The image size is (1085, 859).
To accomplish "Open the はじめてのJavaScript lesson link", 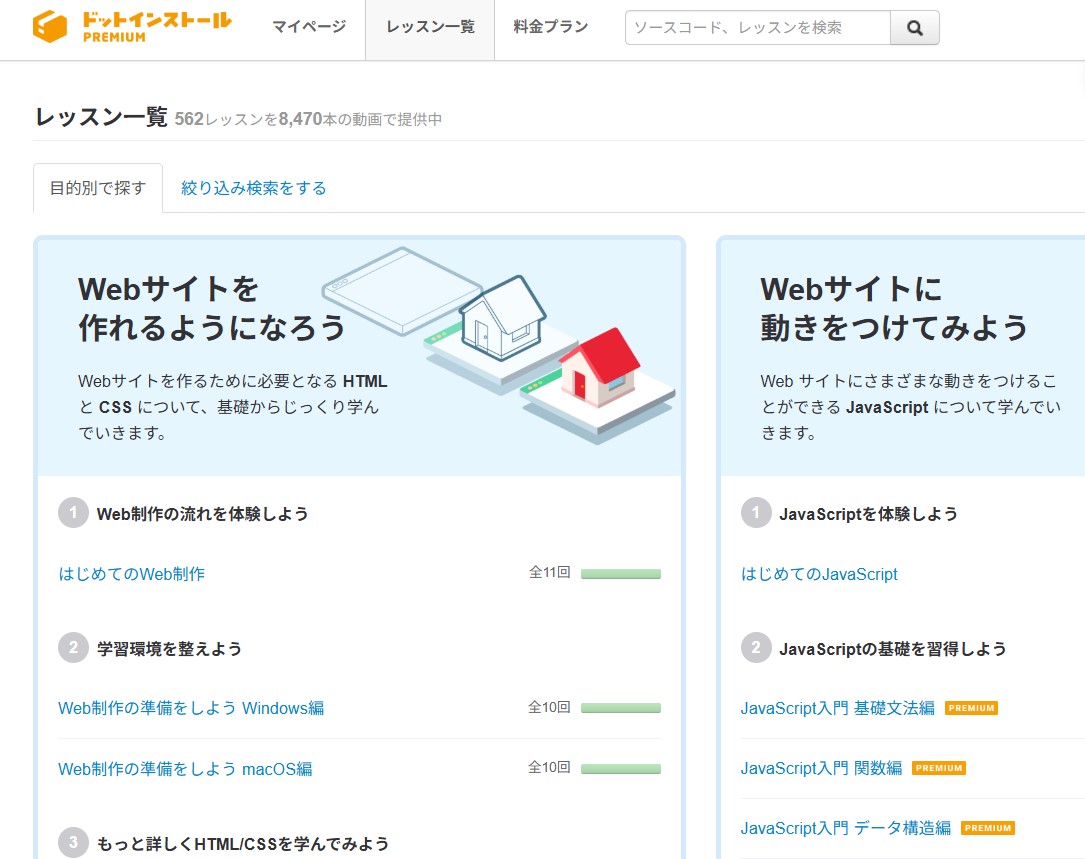I will click(818, 574).
